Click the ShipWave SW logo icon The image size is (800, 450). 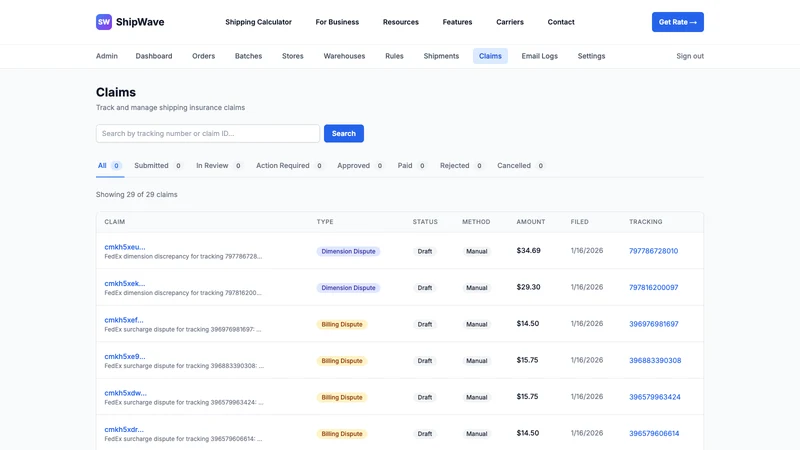pyautogui.click(x=104, y=22)
